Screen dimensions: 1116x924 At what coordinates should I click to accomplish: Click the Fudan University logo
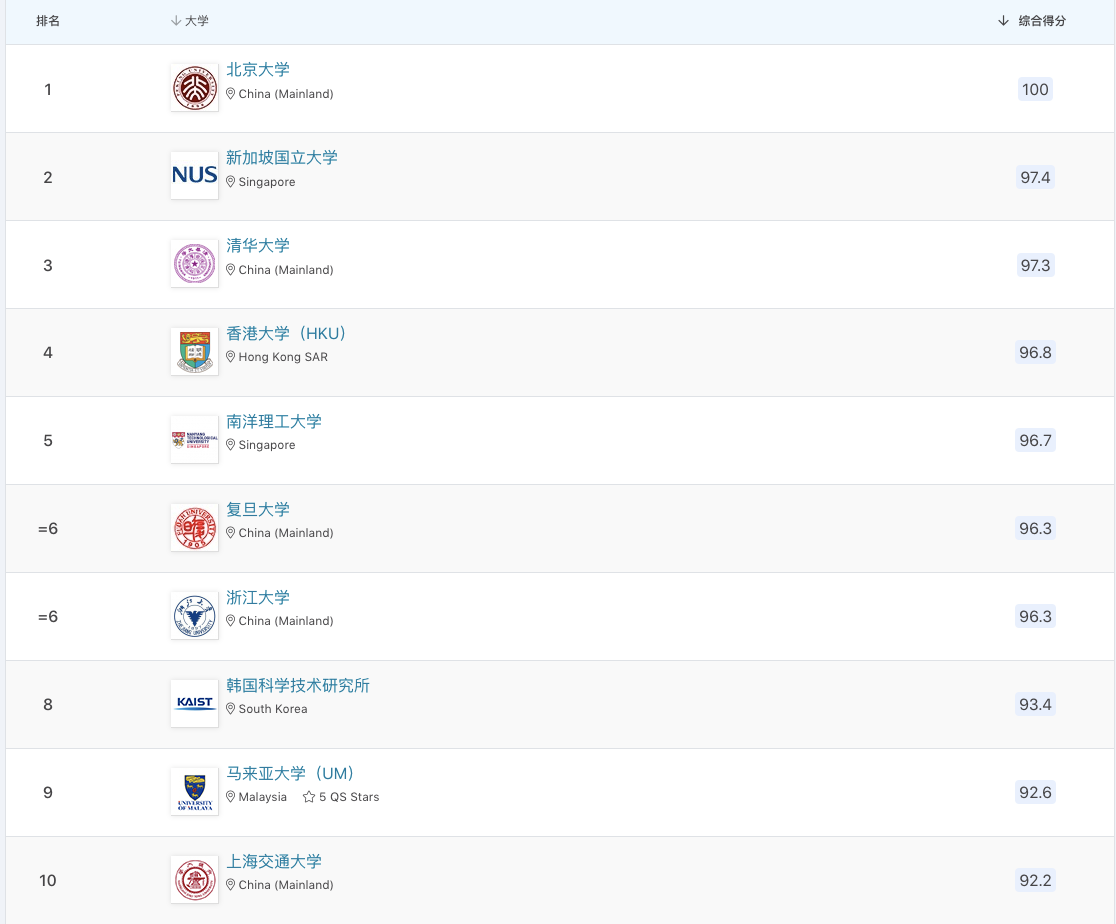[194, 528]
